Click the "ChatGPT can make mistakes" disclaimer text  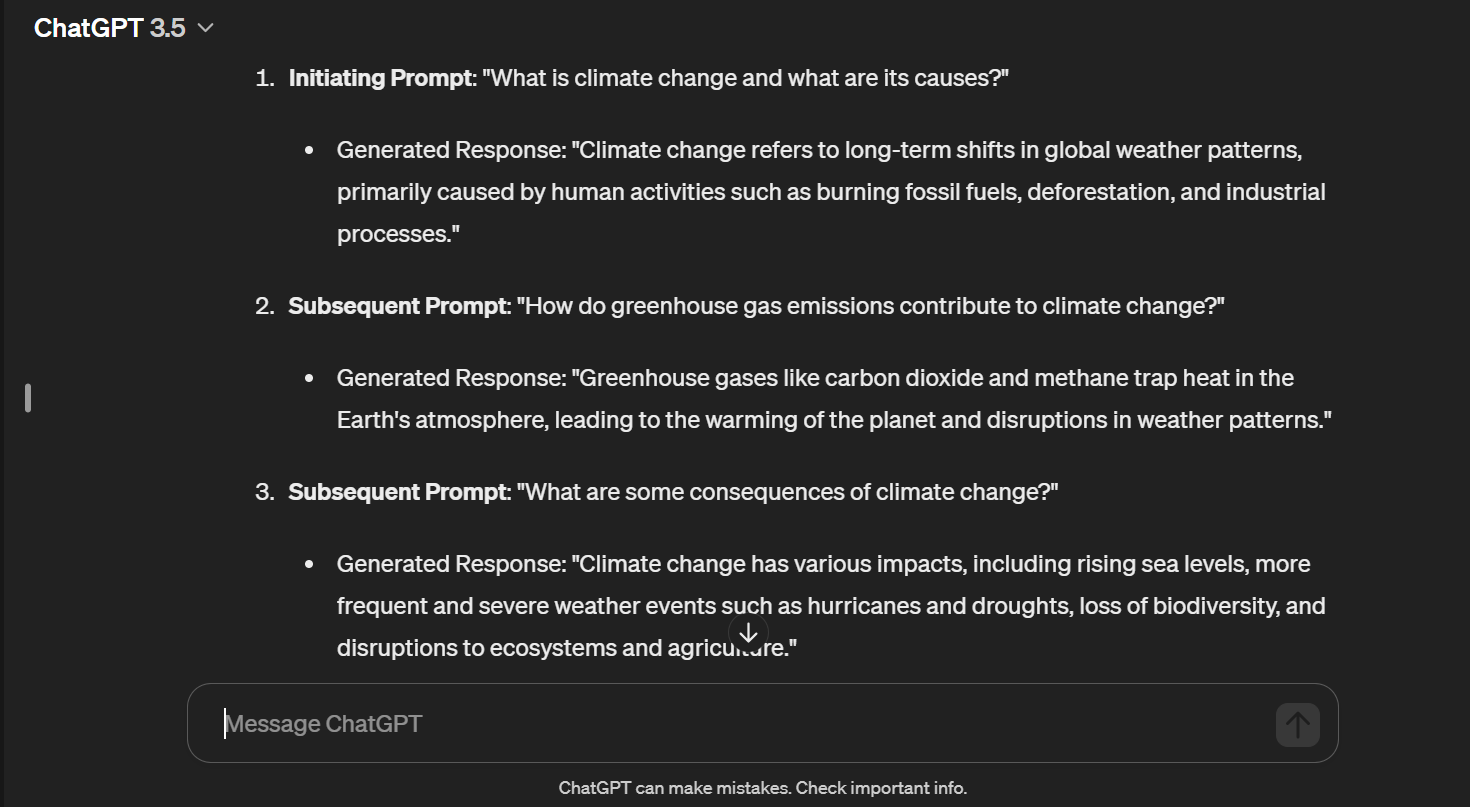[763, 788]
